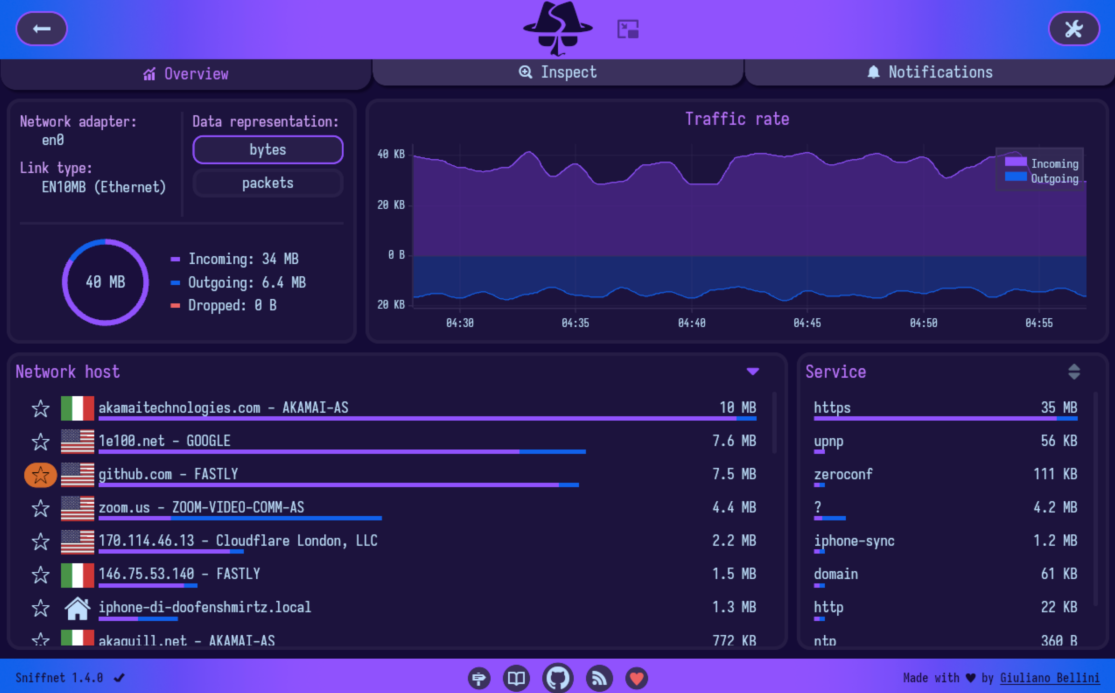Unstar the github.com favorite host
This screenshot has height=693, width=1115.
click(x=40, y=475)
